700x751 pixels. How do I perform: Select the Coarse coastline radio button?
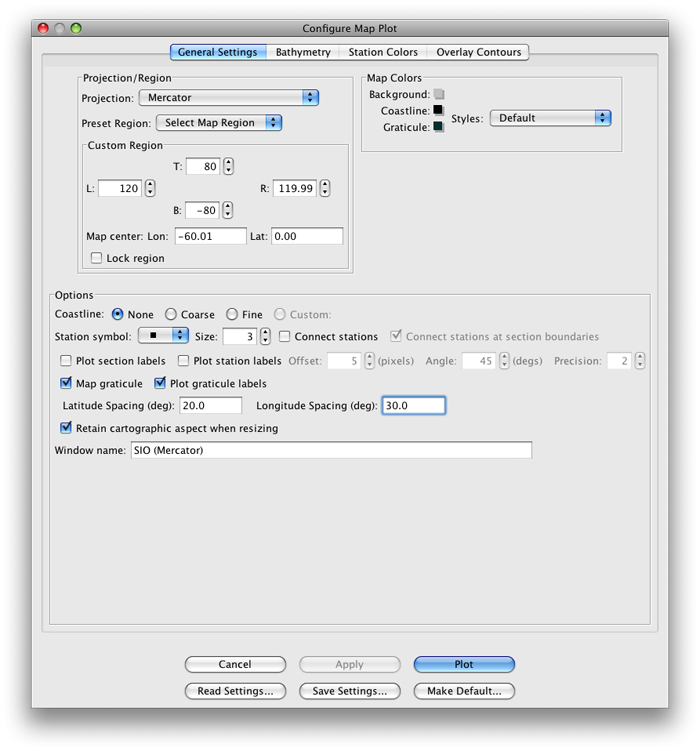tap(171, 314)
